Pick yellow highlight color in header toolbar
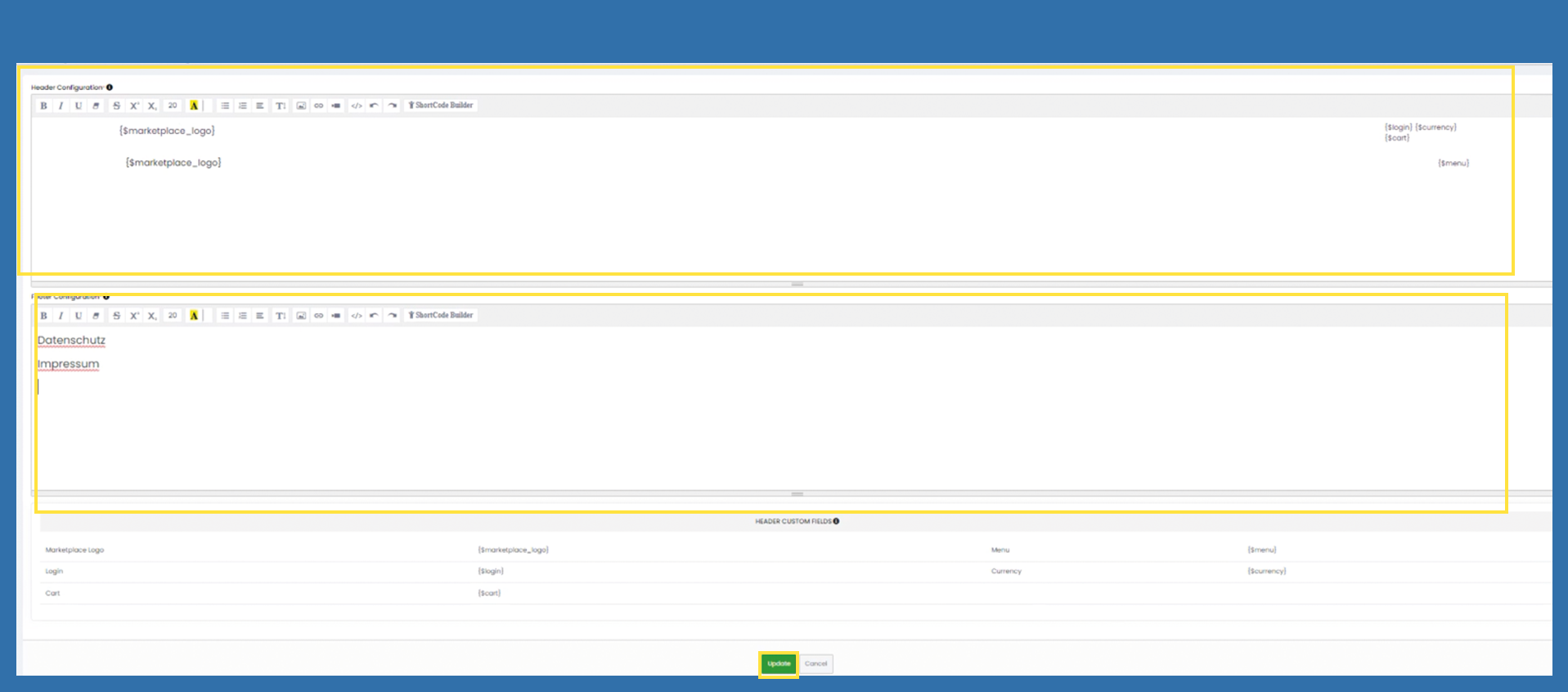1568x692 pixels. click(x=194, y=106)
